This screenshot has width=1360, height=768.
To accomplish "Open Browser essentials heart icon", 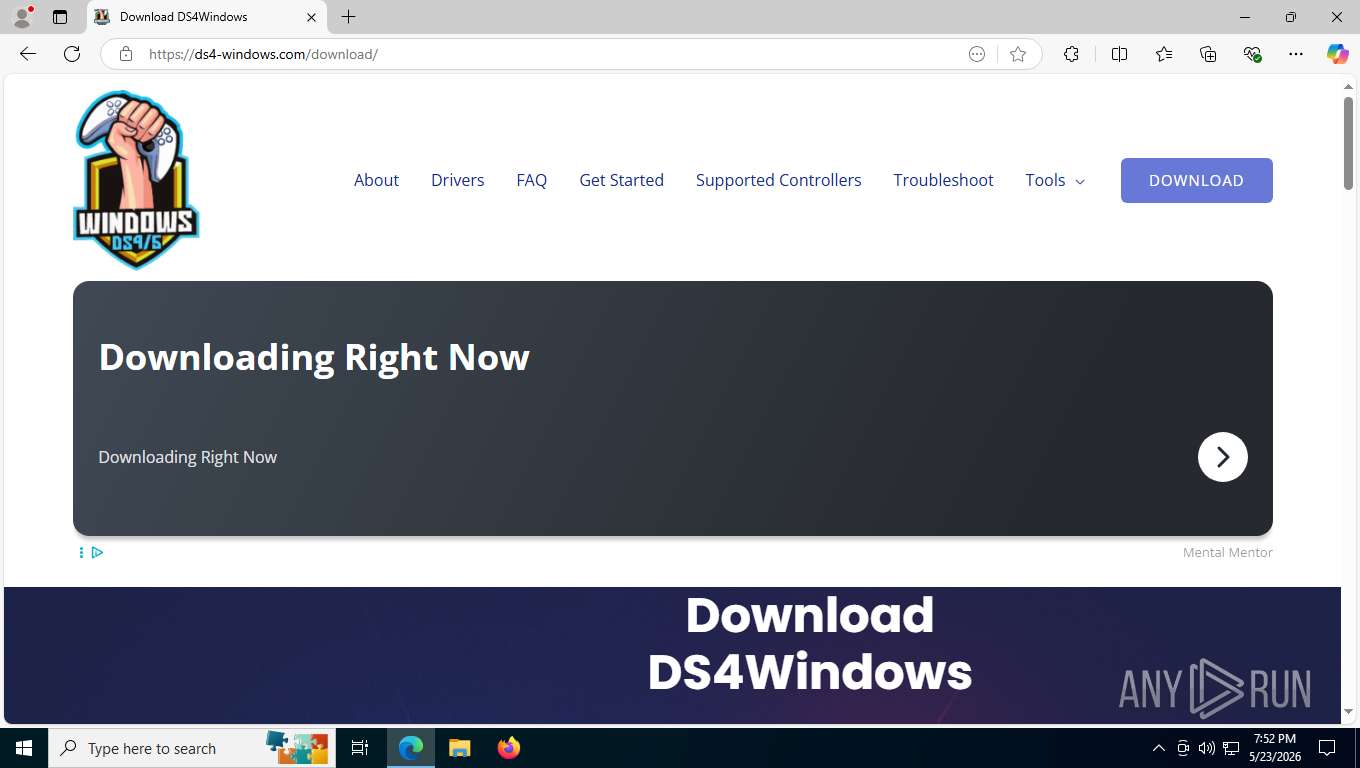I will coord(1252,54).
